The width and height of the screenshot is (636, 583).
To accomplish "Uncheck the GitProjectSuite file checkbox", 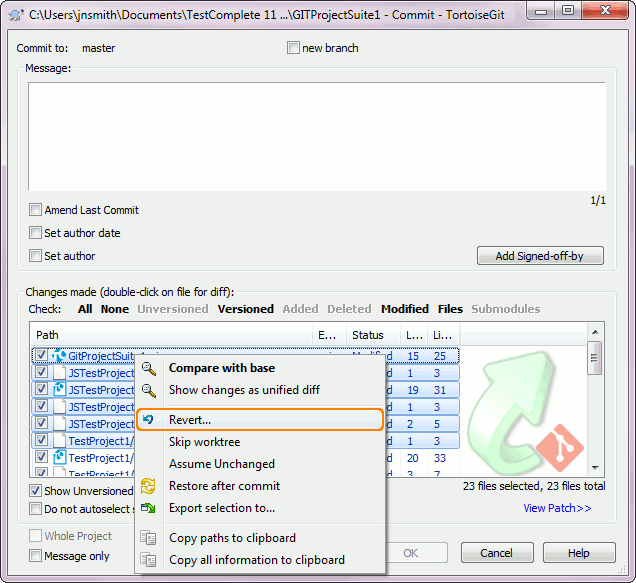I will click(41, 355).
